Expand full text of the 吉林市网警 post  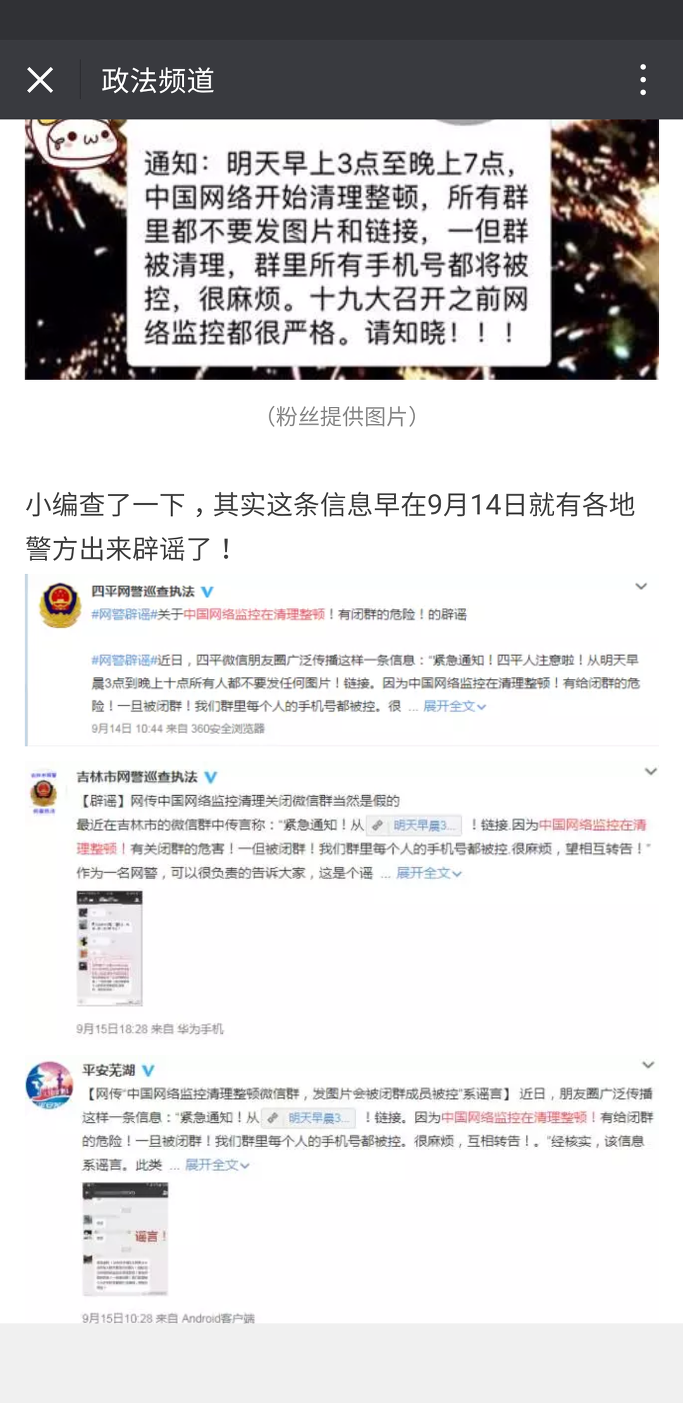(429, 873)
